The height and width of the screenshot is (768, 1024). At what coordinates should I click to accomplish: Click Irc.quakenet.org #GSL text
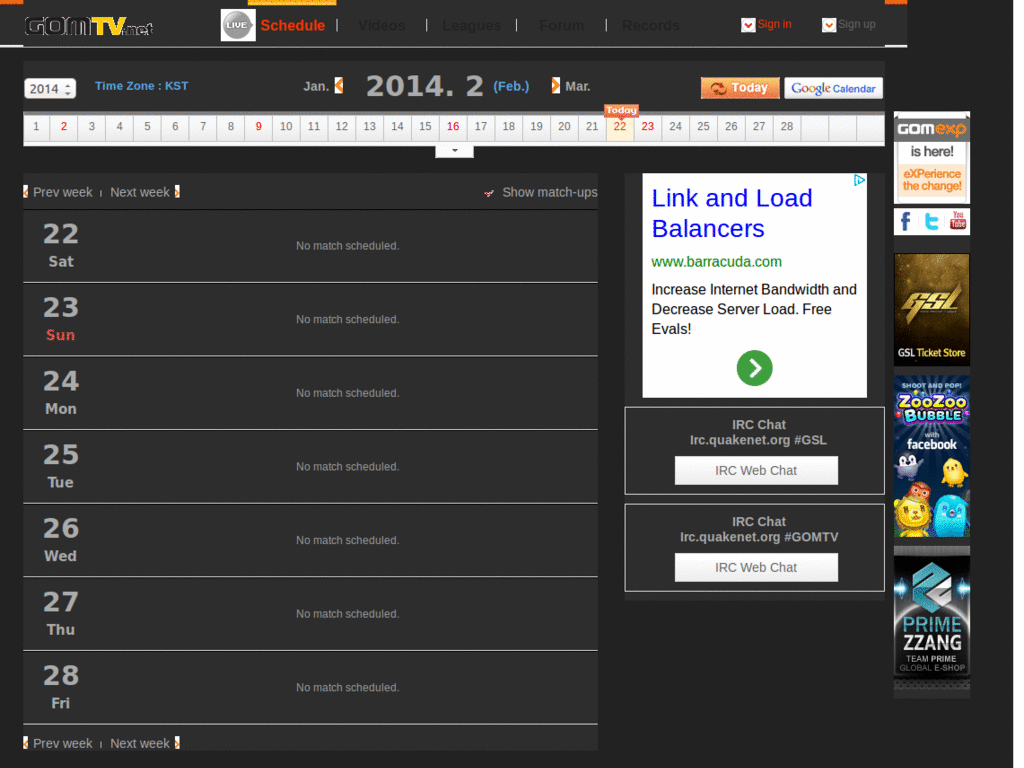[x=758, y=440]
